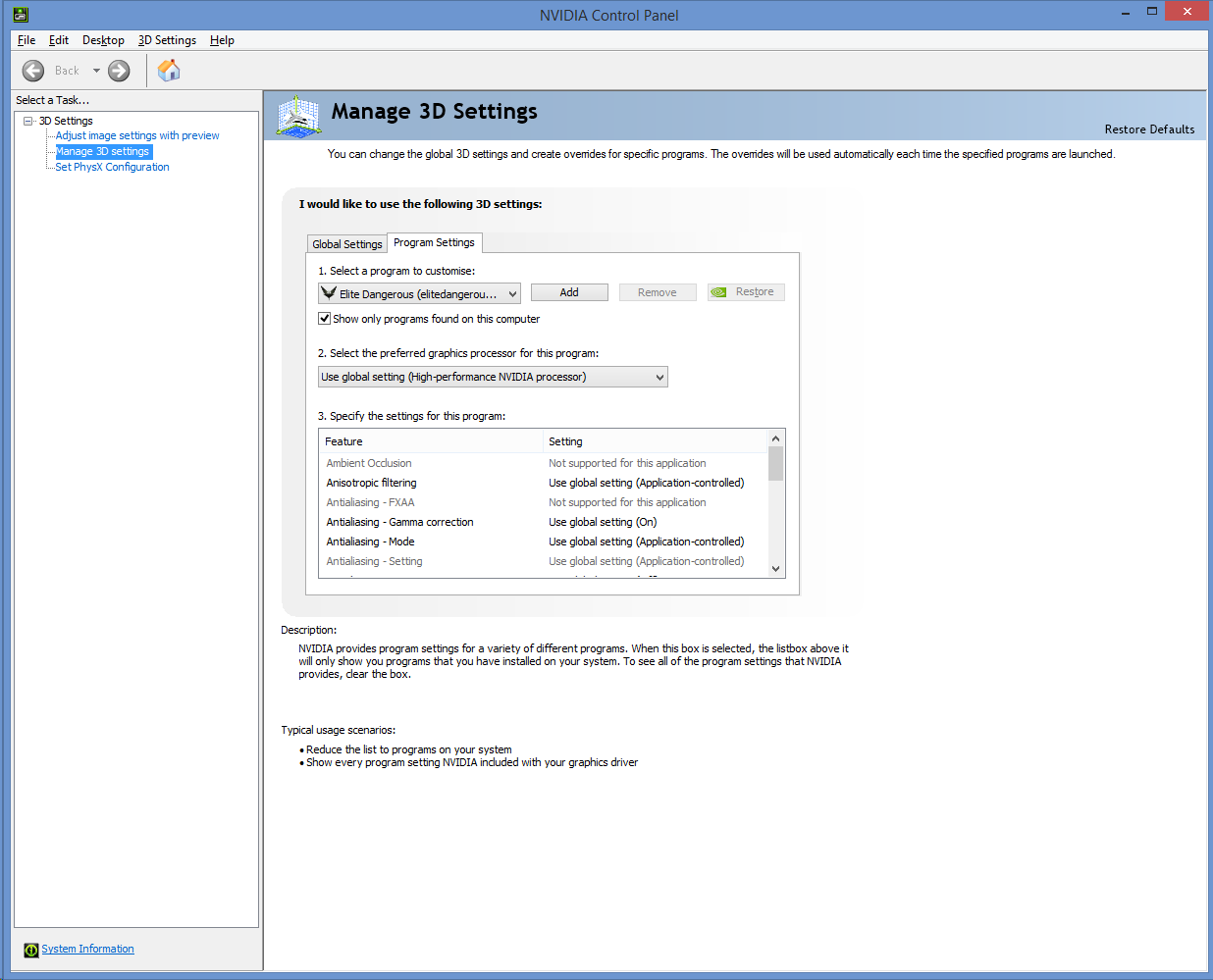This screenshot has width=1213, height=980.
Task: Open the program selection dropdown
Action: click(x=512, y=294)
